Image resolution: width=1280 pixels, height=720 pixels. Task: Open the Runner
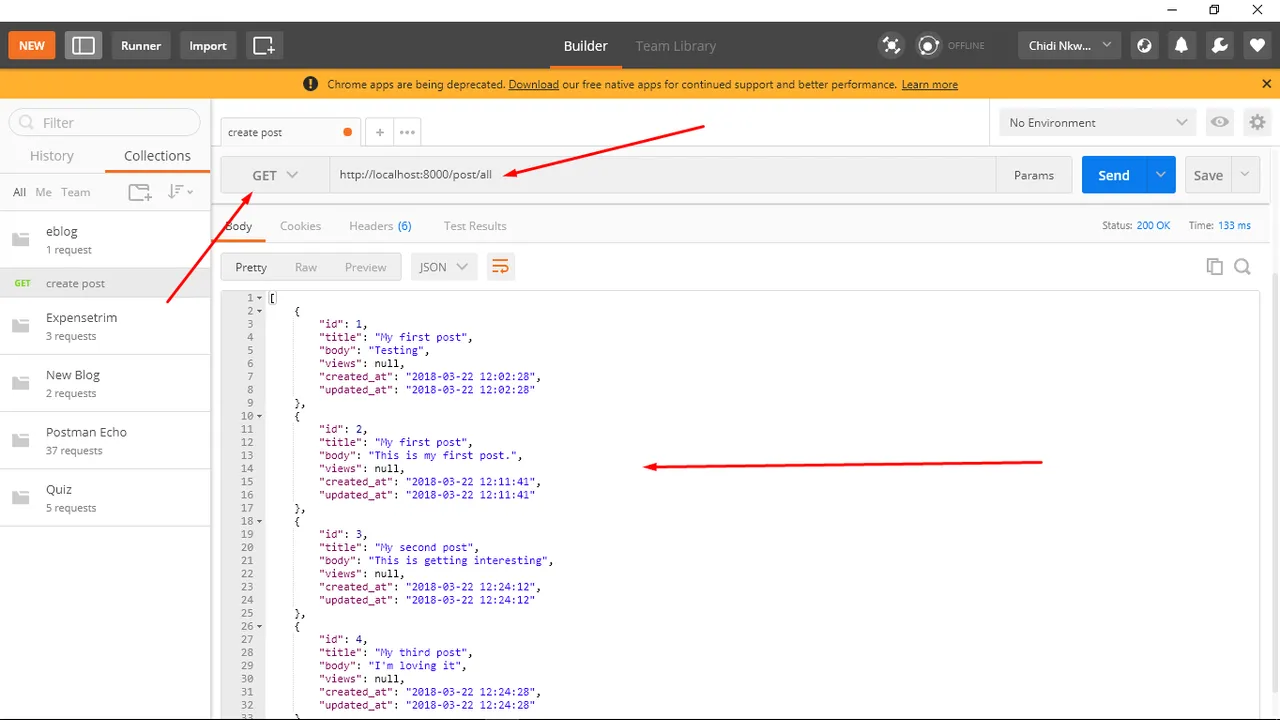click(x=141, y=46)
